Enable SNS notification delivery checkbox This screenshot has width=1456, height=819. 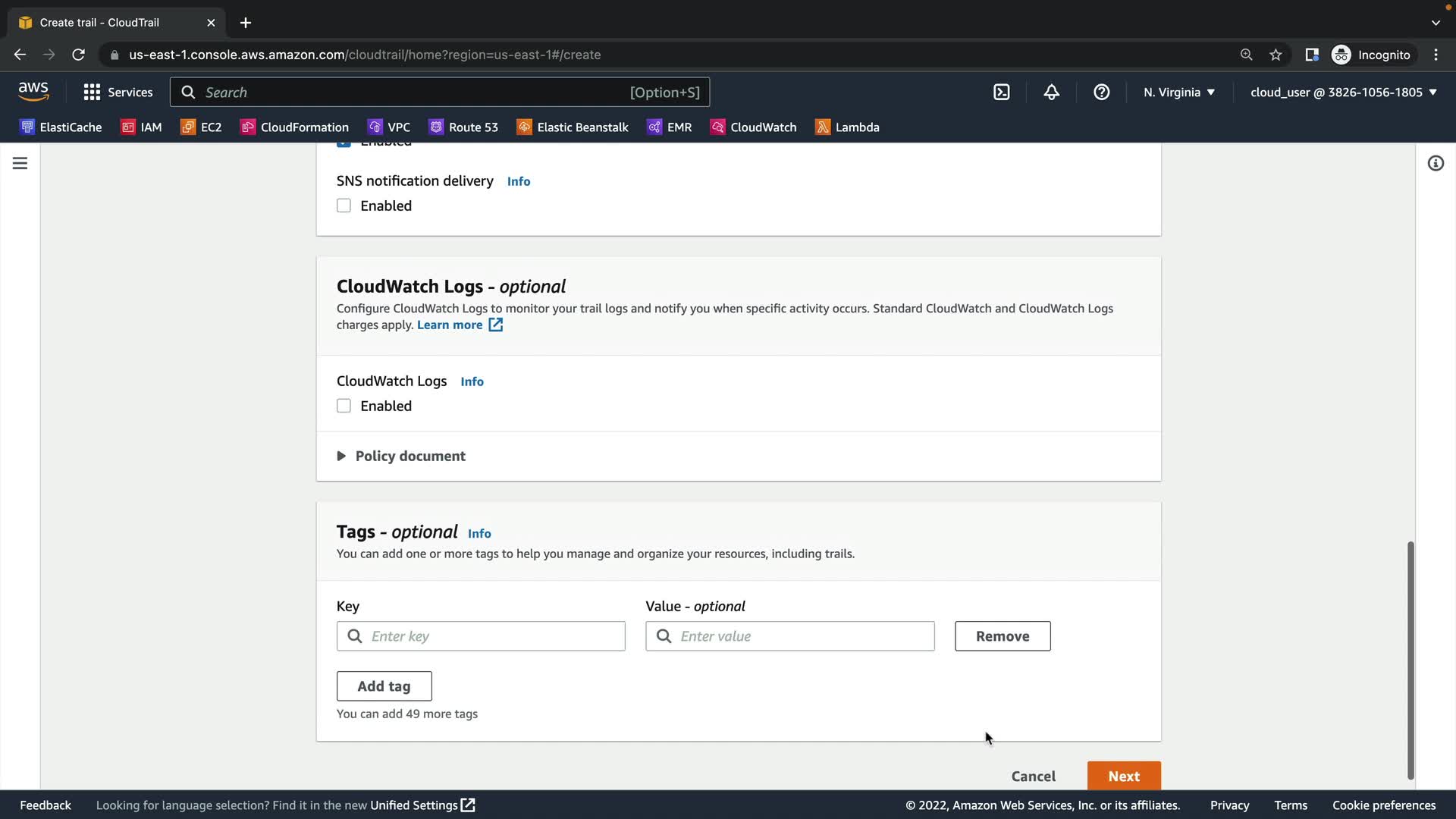344,206
